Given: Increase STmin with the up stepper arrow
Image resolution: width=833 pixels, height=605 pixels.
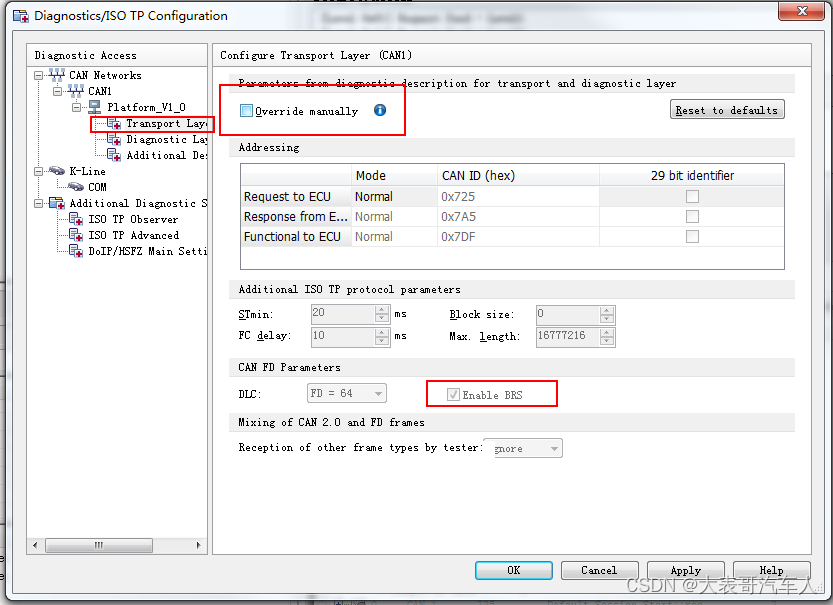Looking at the screenshot, I should tap(382, 310).
